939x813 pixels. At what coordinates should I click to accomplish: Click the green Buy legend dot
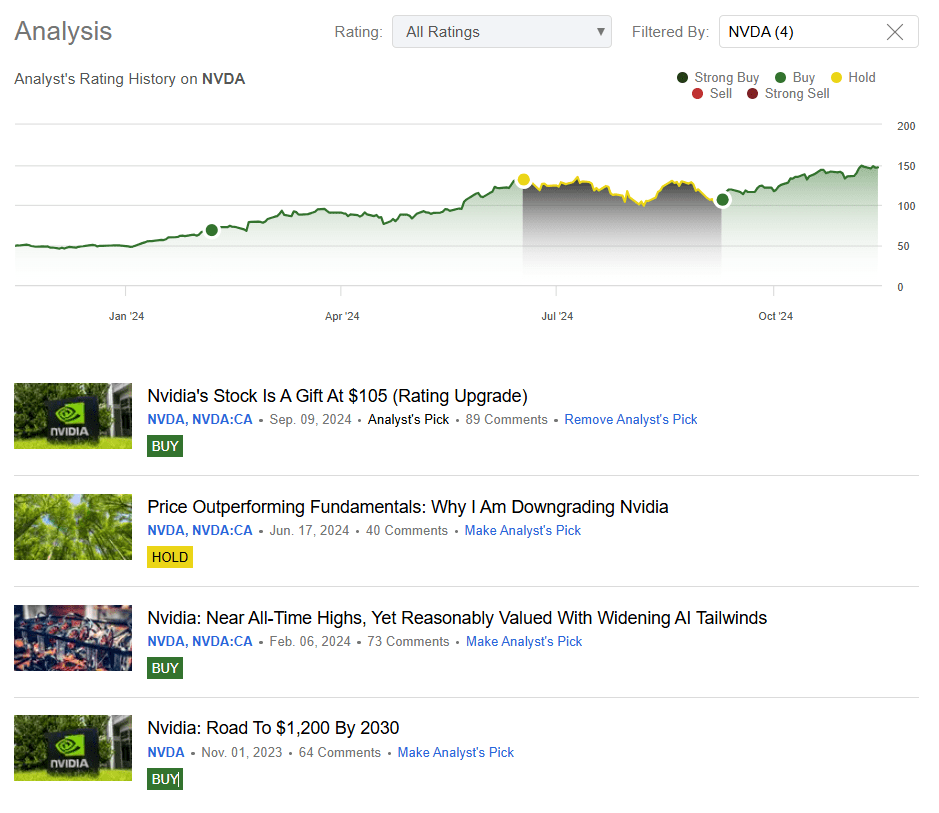[780, 78]
